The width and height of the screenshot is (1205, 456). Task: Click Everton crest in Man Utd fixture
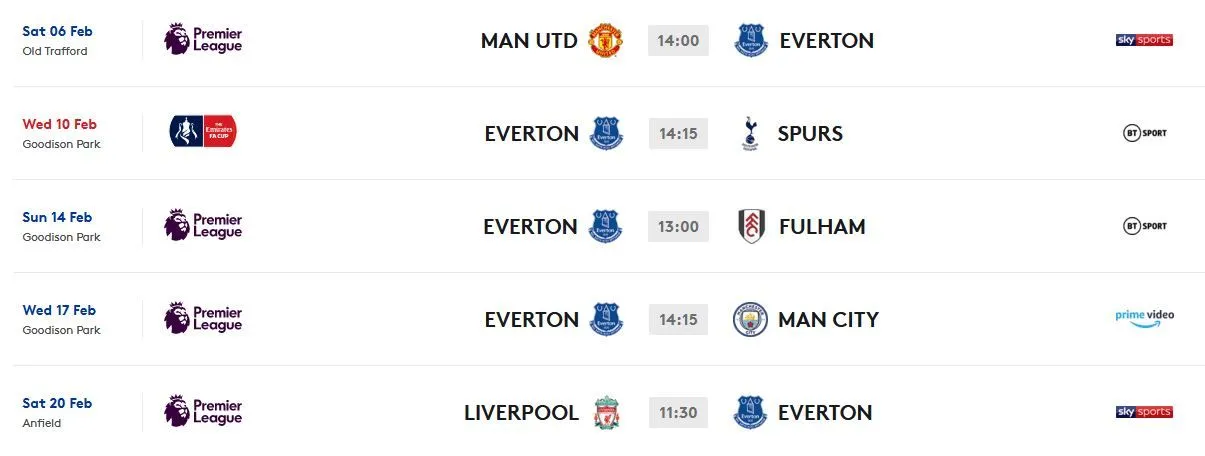tap(750, 41)
